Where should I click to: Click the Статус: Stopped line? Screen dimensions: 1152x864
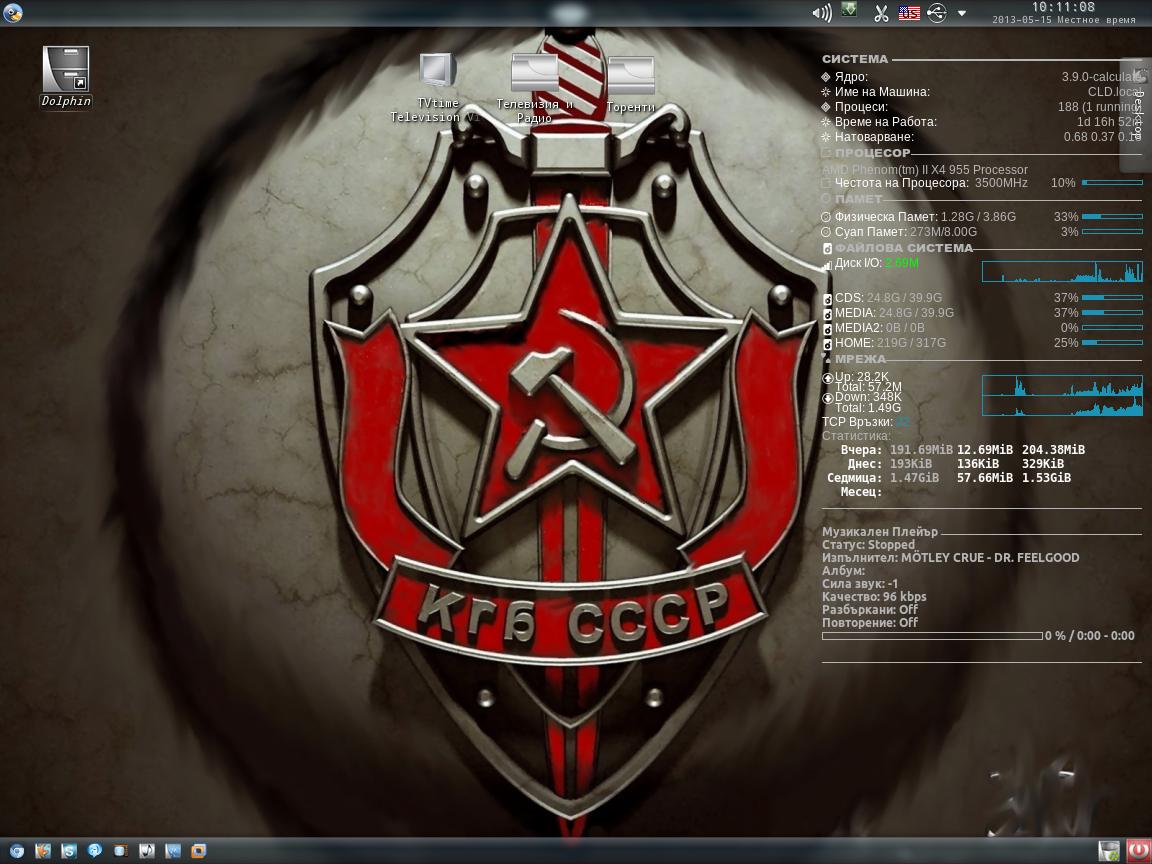[x=868, y=545]
